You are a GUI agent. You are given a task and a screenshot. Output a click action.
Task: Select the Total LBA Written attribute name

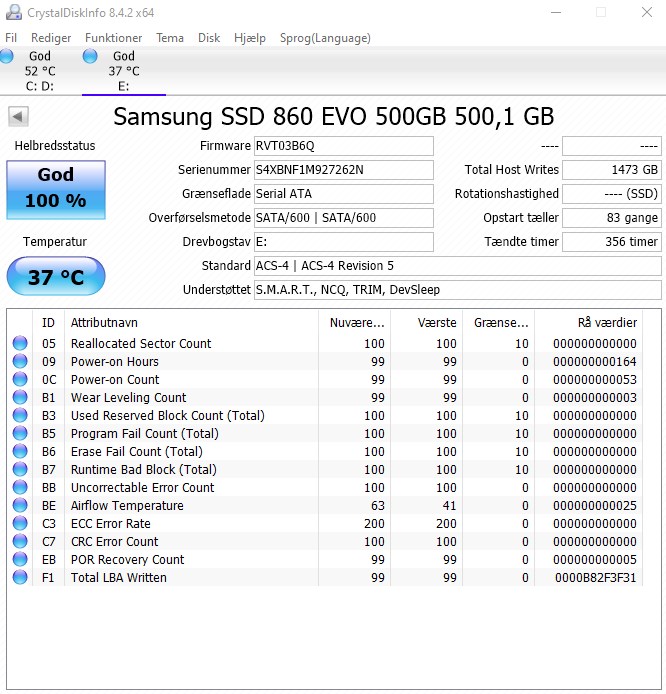[119, 578]
